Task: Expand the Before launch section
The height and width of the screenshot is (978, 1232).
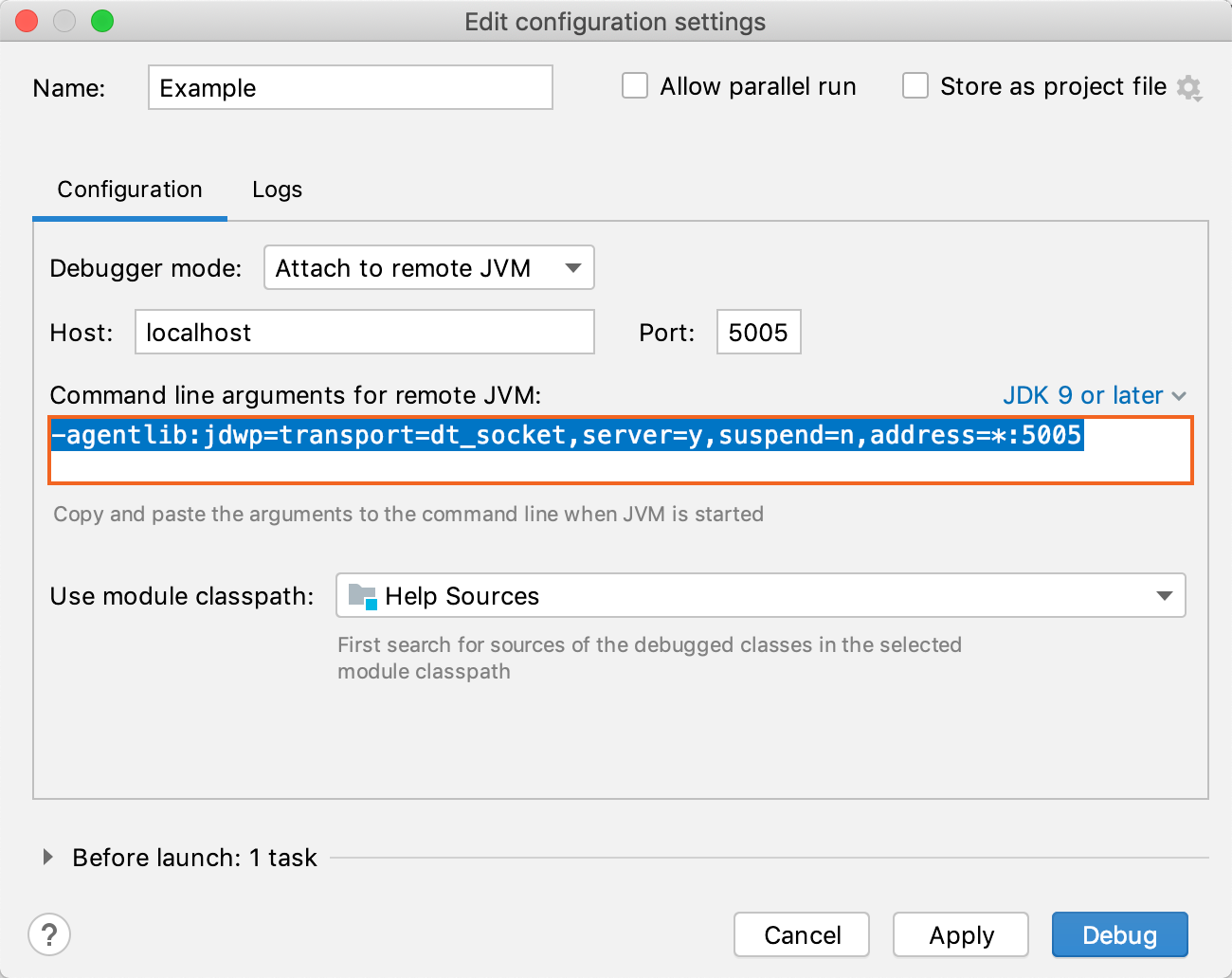Action: click(x=48, y=858)
